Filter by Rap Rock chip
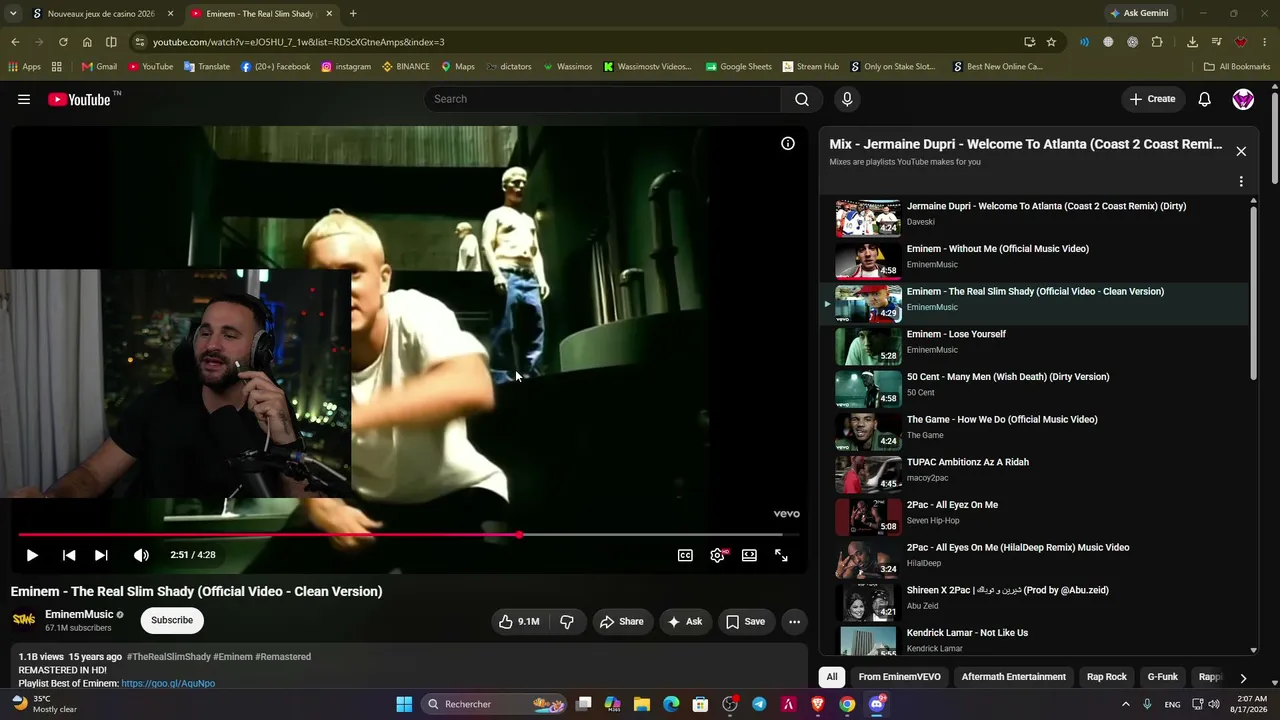Image resolution: width=1280 pixels, height=720 pixels. click(1107, 677)
